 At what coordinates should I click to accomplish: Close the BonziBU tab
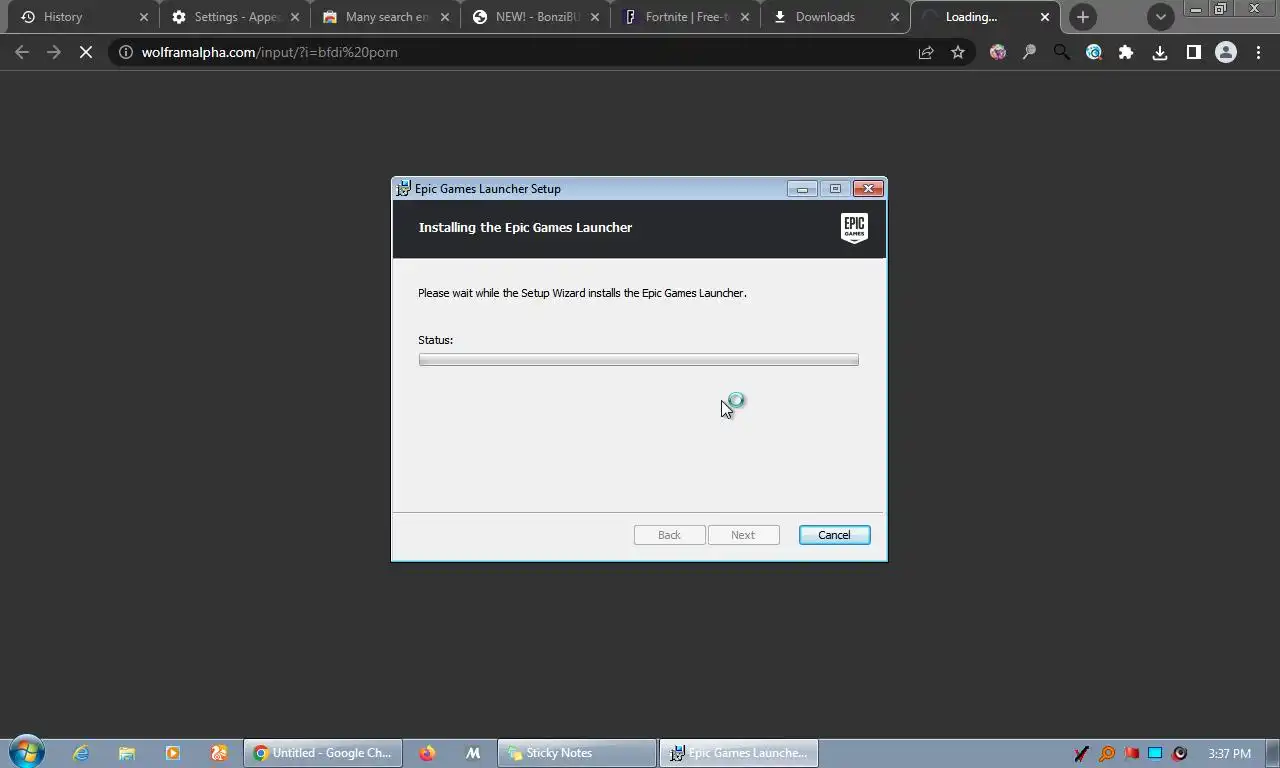pyautogui.click(x=595, y=17)
